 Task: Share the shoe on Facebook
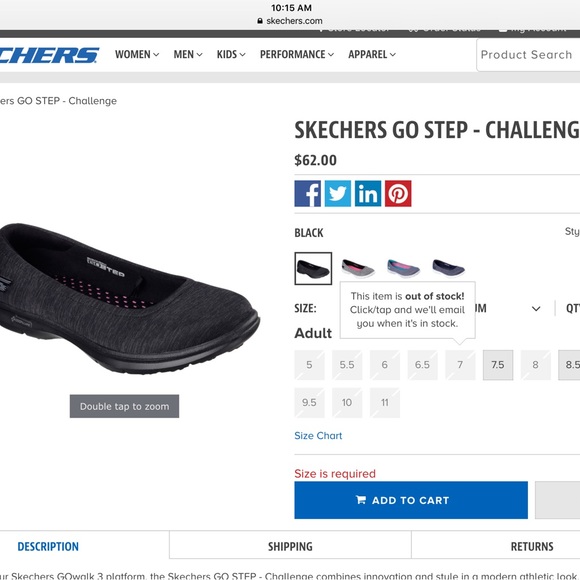[307, 193]
